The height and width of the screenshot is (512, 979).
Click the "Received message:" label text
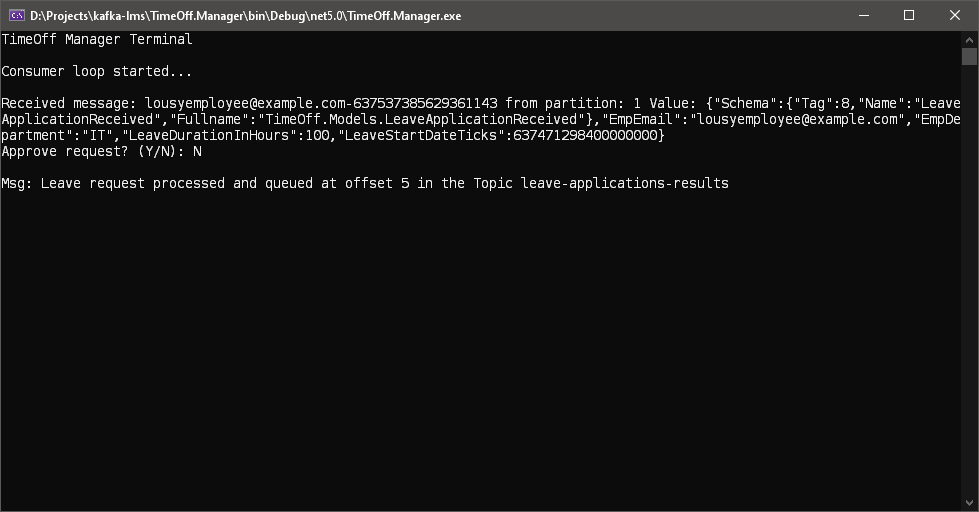pos(69,104)
